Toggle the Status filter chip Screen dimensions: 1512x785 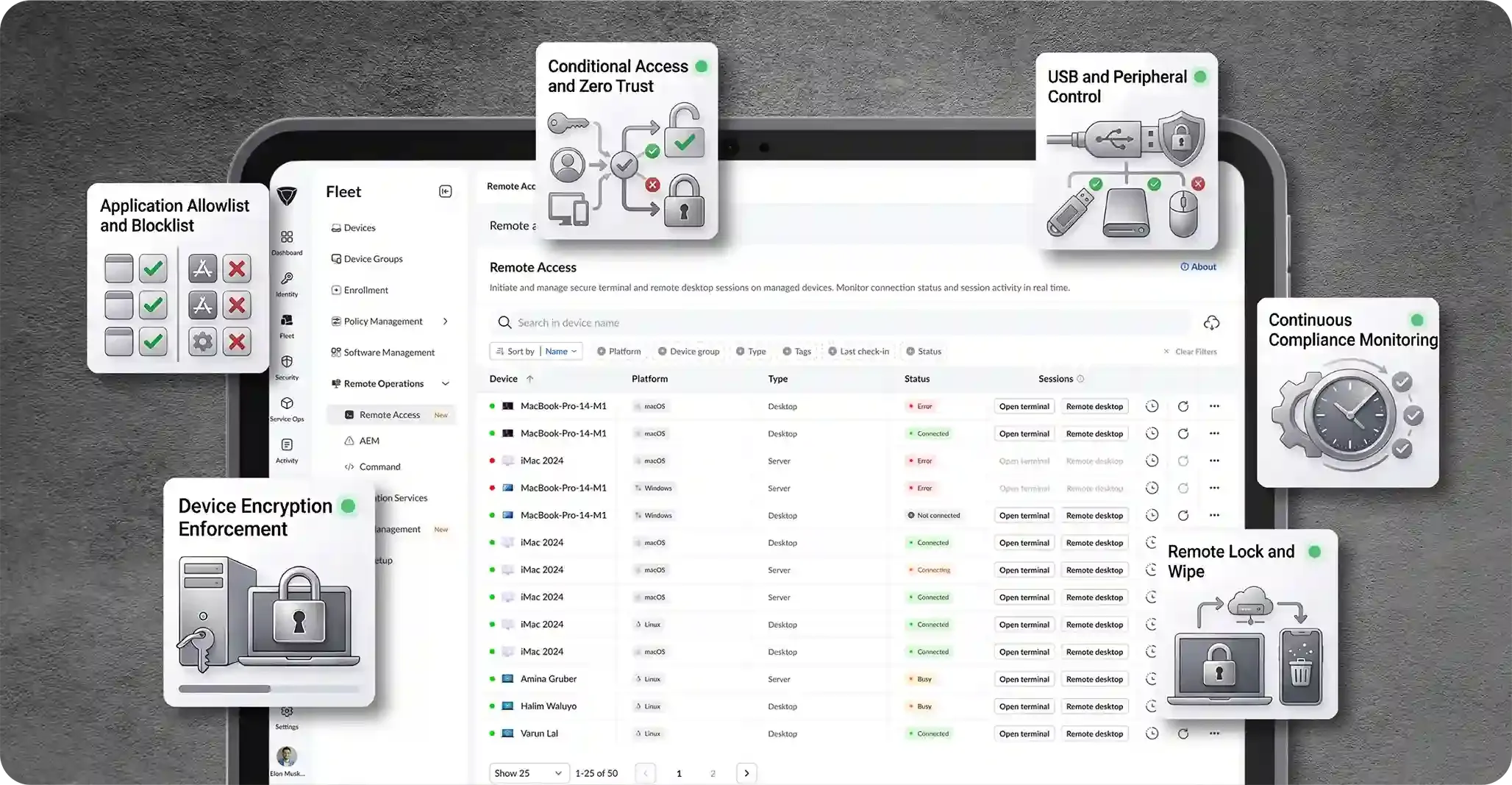924,352
